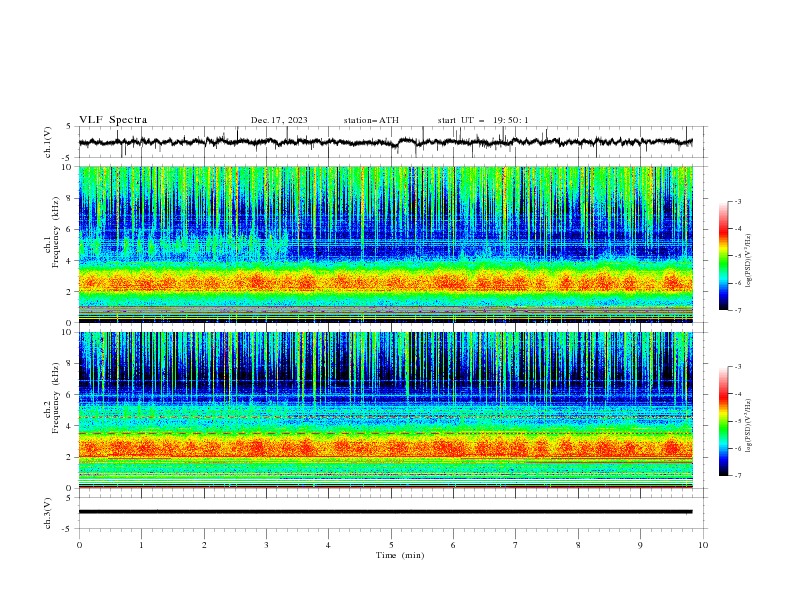Click the "ch.3(V)" axis label
Viewport: 792px width, 612px height.
coord(48,513)
